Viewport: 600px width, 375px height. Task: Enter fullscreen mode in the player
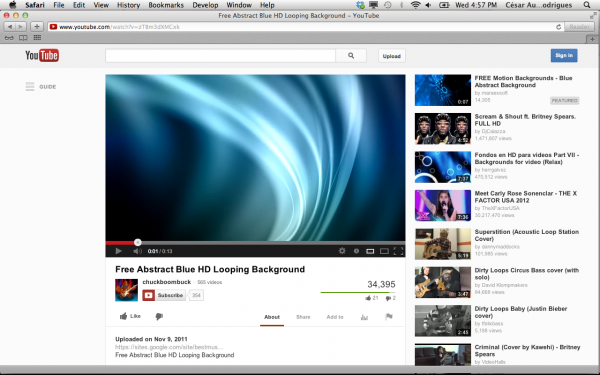click(x=398, y=251)
